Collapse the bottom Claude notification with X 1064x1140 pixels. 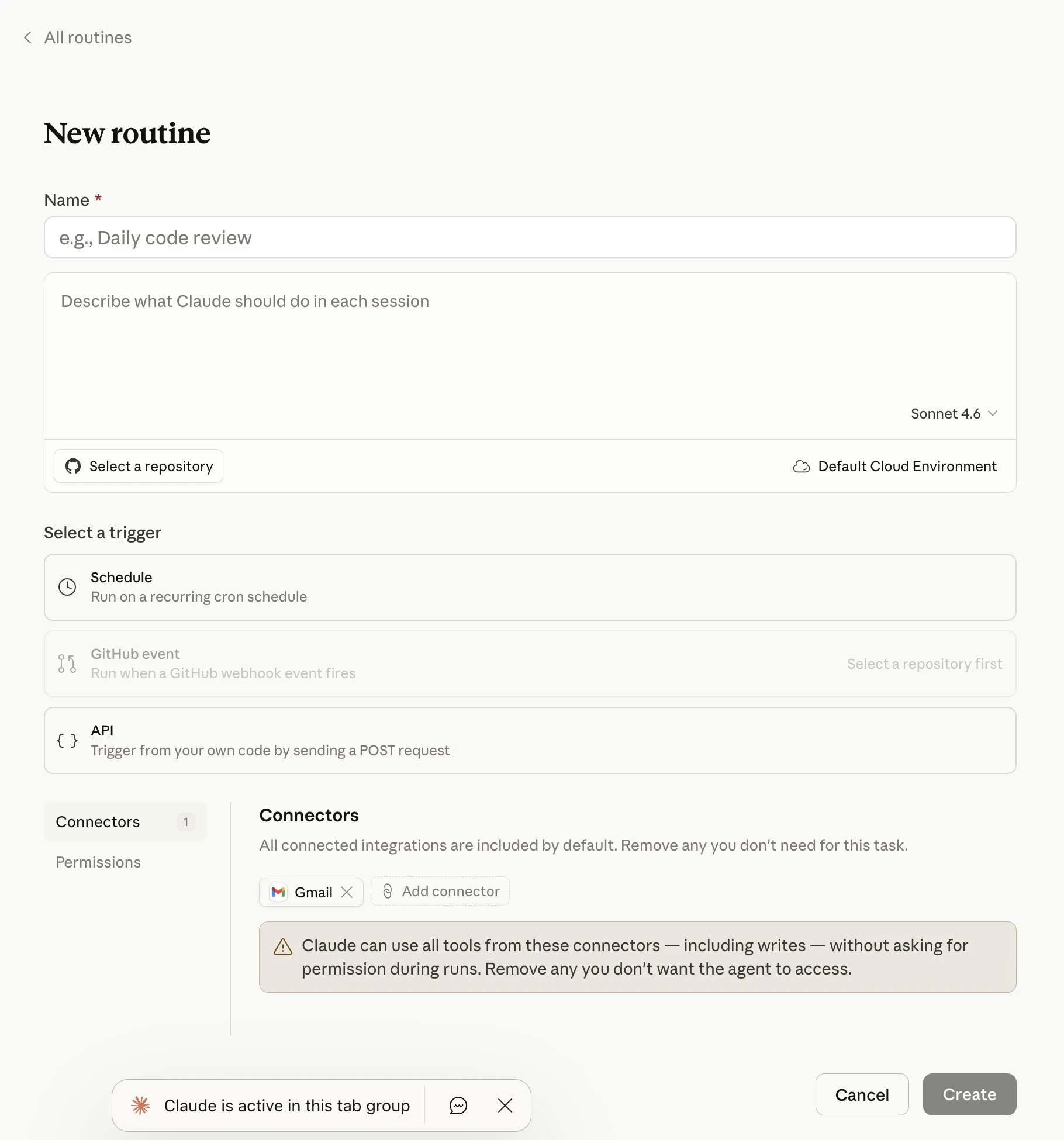(x=505, y=1105)
